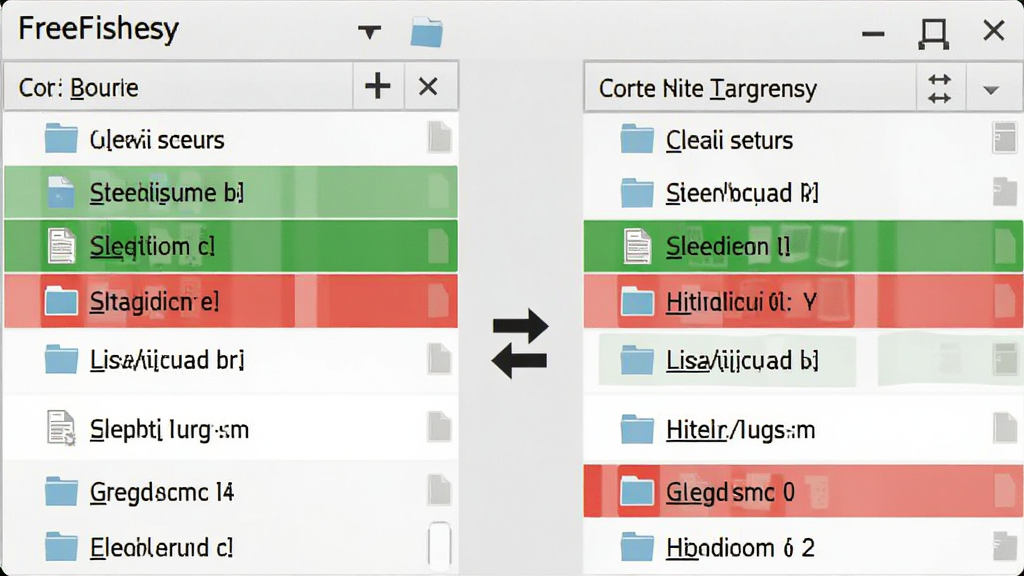This screenshot has width=1024, height=576.
Task: Click the page icon at right of Cleaii seturs
Action: (1004, 138)
